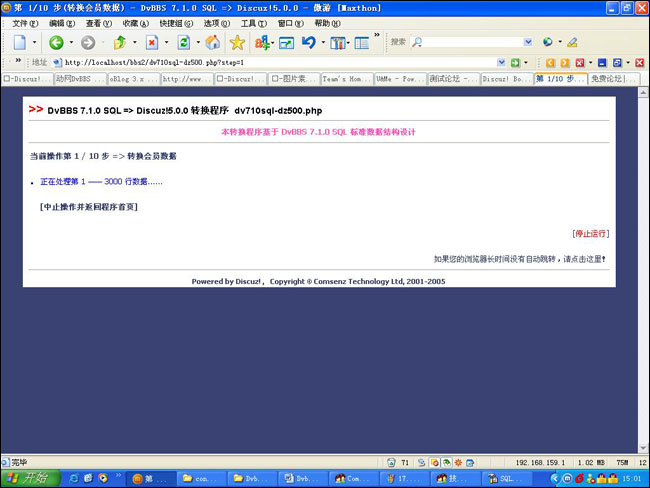This screenshot has height=488, width=650.
Task: Open back-history dropdown arrow beside green back button
Action: 71,42
